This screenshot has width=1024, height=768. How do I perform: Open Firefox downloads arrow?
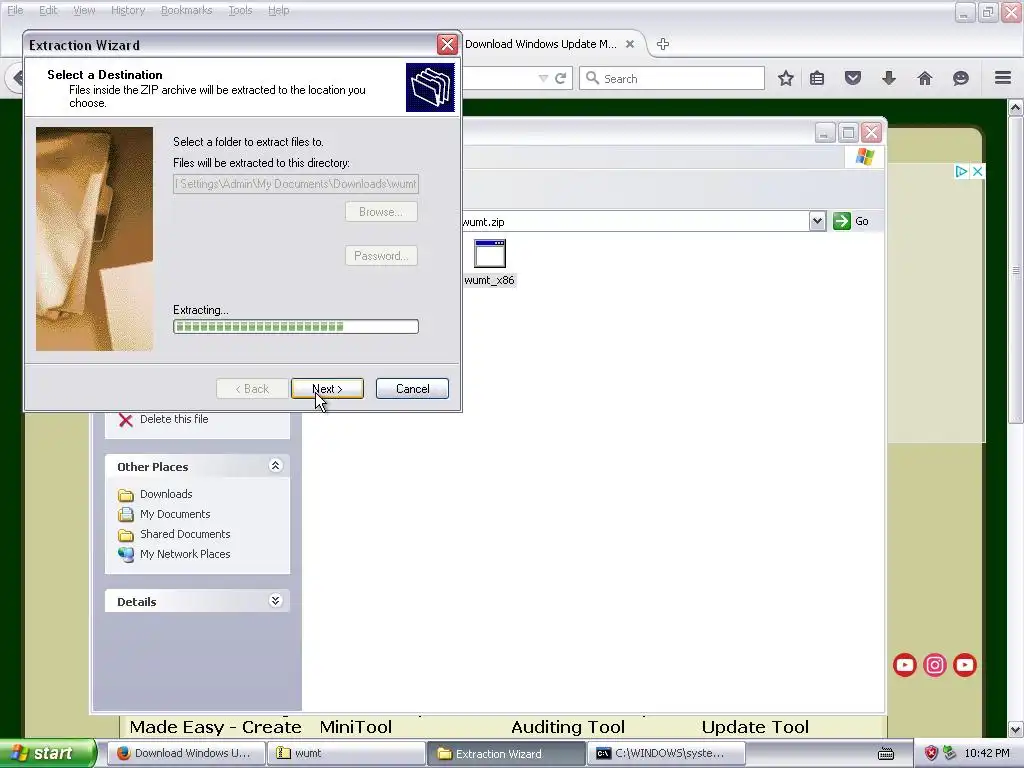[x=889, y=78]
